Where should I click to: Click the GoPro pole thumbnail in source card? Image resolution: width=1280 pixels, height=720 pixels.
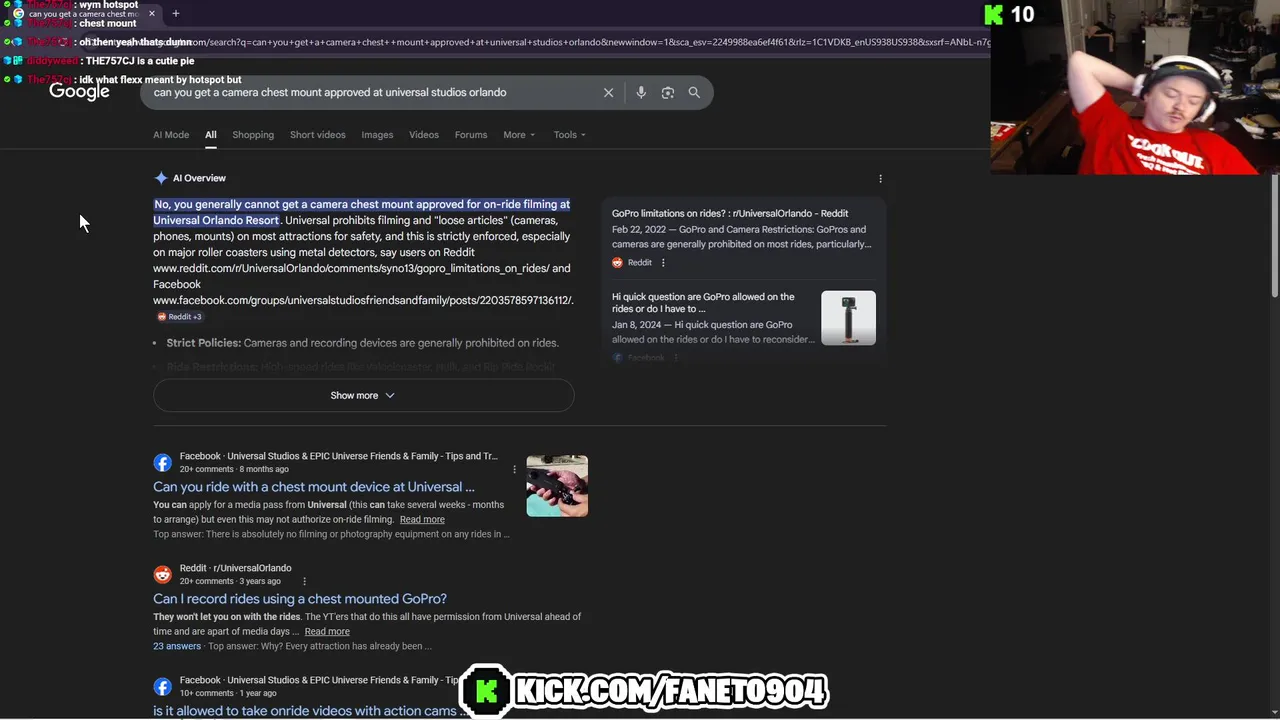pos(848,318)
